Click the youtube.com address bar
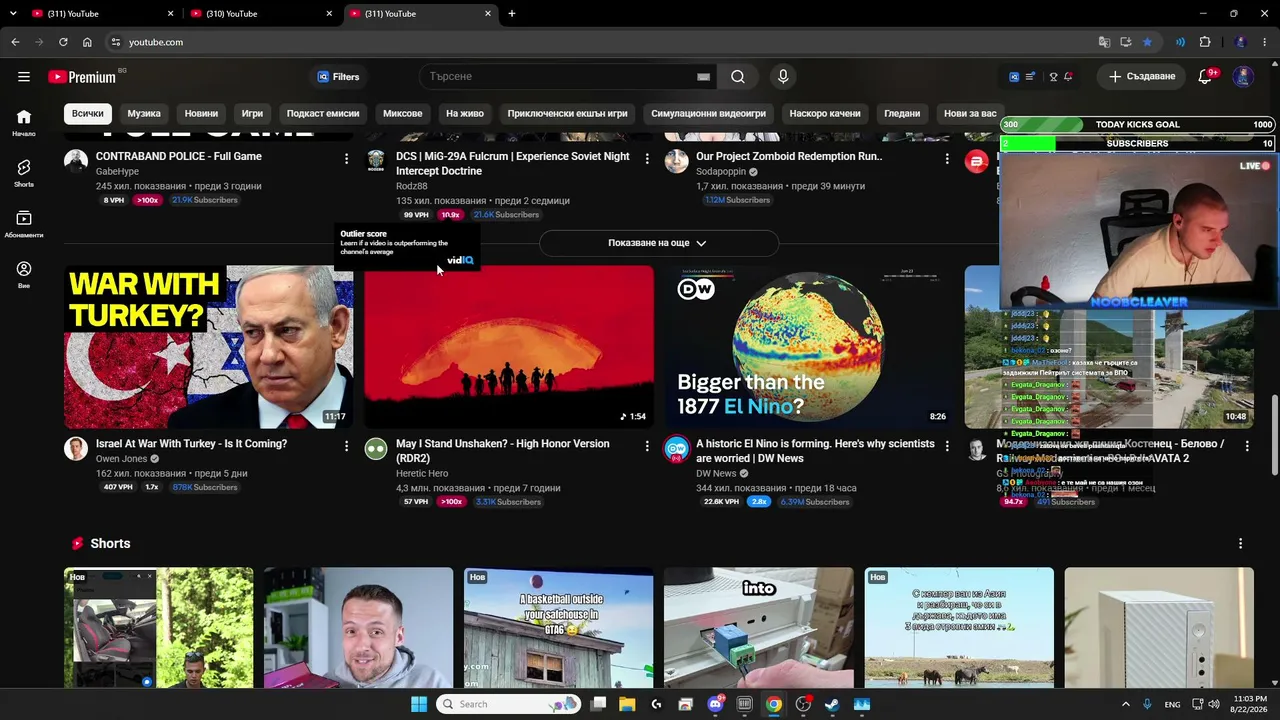This screenshot has width=1280, height=720. (600, 42)
